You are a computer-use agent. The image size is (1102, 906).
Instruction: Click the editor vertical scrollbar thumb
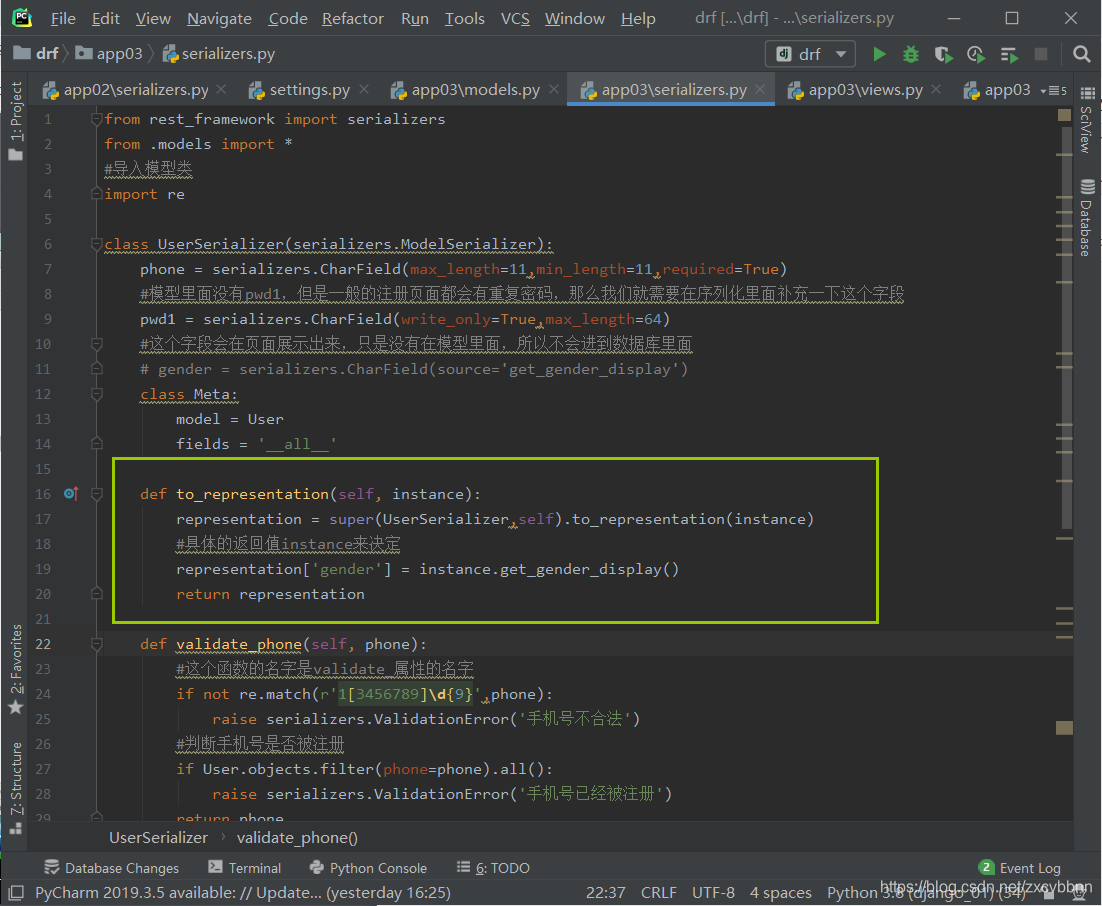[x=1067, y=330]
